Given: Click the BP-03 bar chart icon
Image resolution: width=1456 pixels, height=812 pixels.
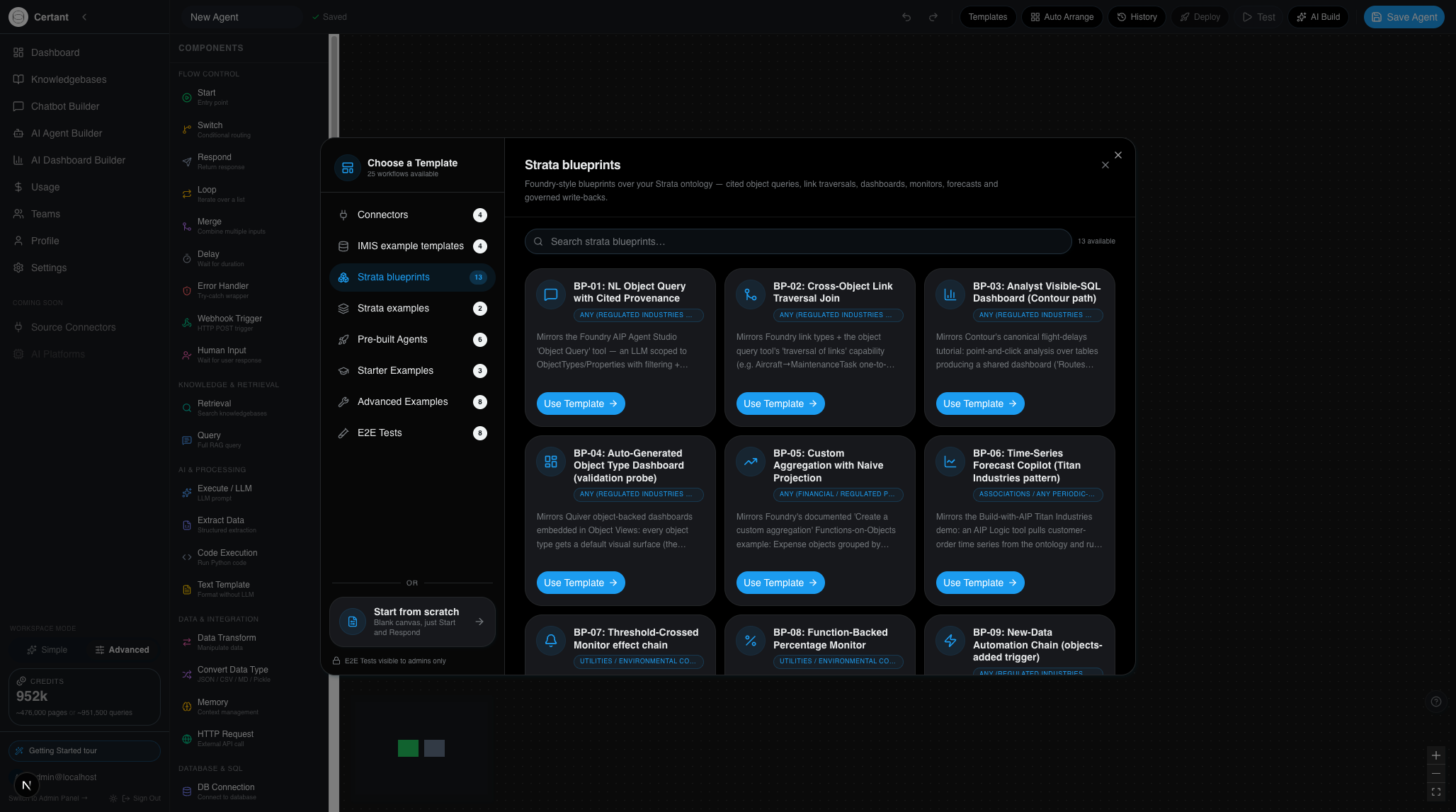Looking at the screenshot, I should [x=950, y=295].
